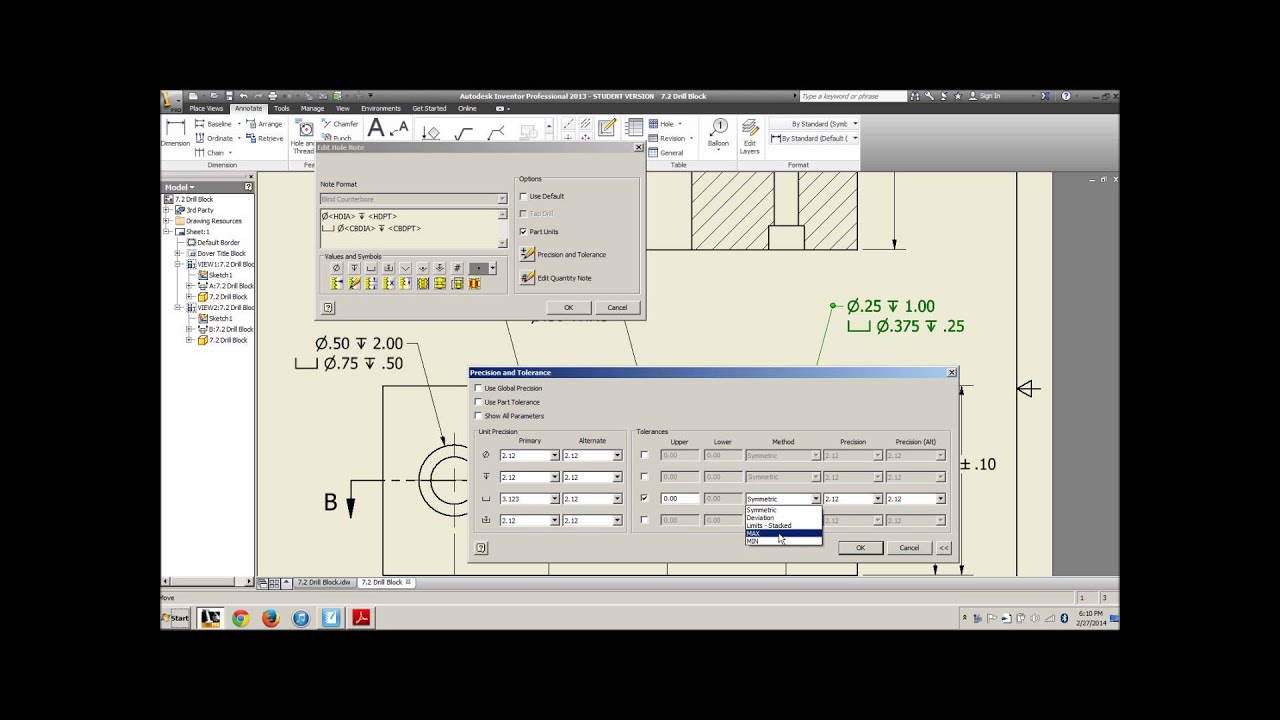This screenshot has width=1280, height=720.
Task: Click the Retrieve dimensions tool
Action: click(264, 138)
